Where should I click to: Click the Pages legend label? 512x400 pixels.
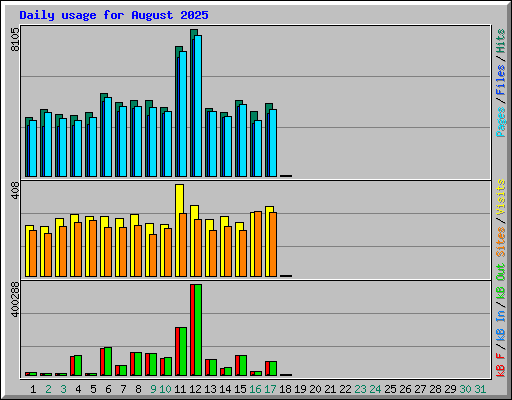(x=501, y=122)
